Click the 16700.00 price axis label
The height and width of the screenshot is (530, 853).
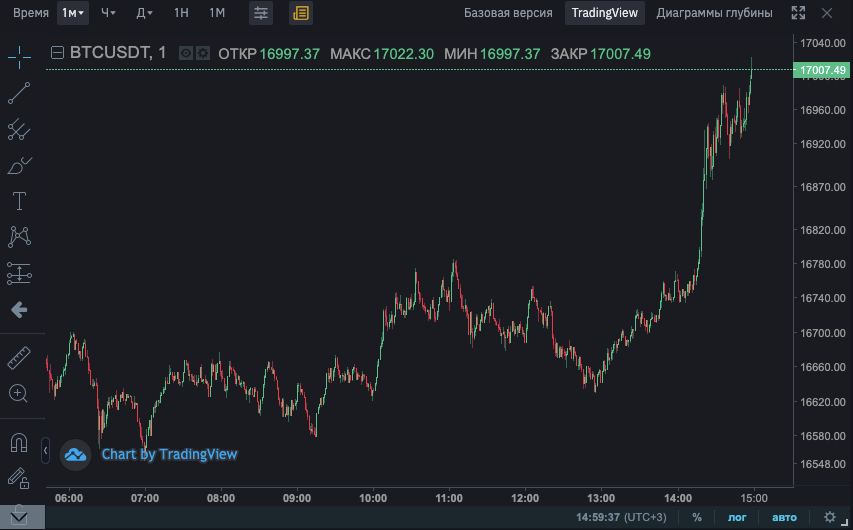click(x=823, y=332)
